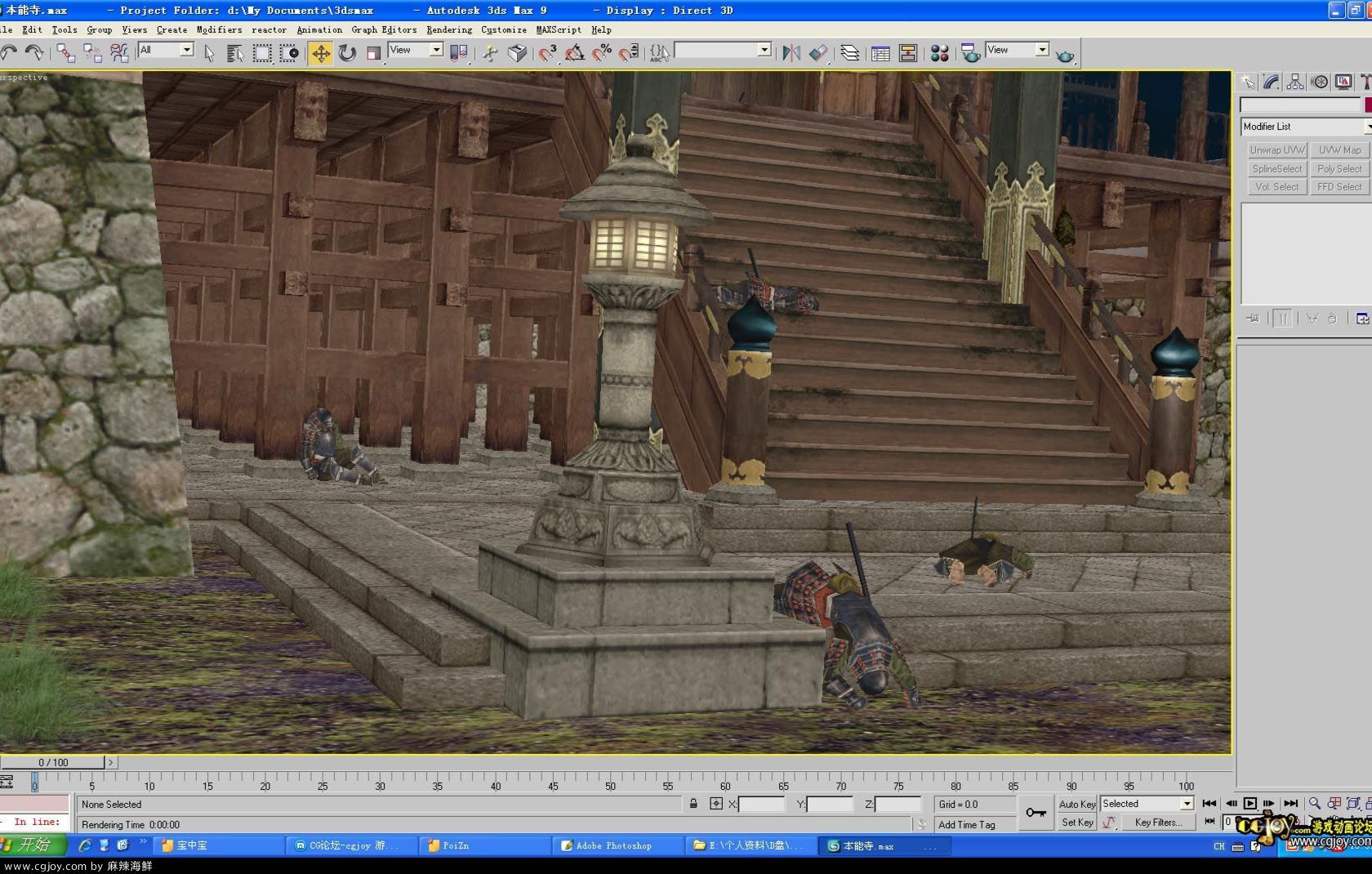The height and width of the screenshot is (874, 1372).
Task: Open the Rendering menu
Action: click(449, 29)
